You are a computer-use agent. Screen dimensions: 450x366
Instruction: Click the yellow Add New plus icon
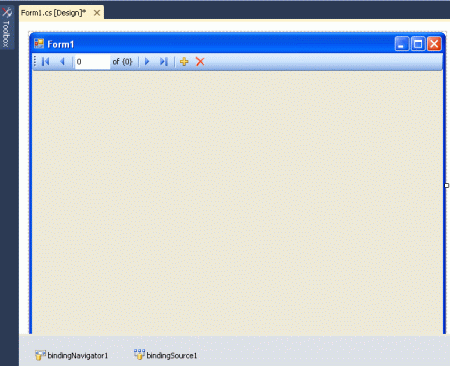click(184, 62)
